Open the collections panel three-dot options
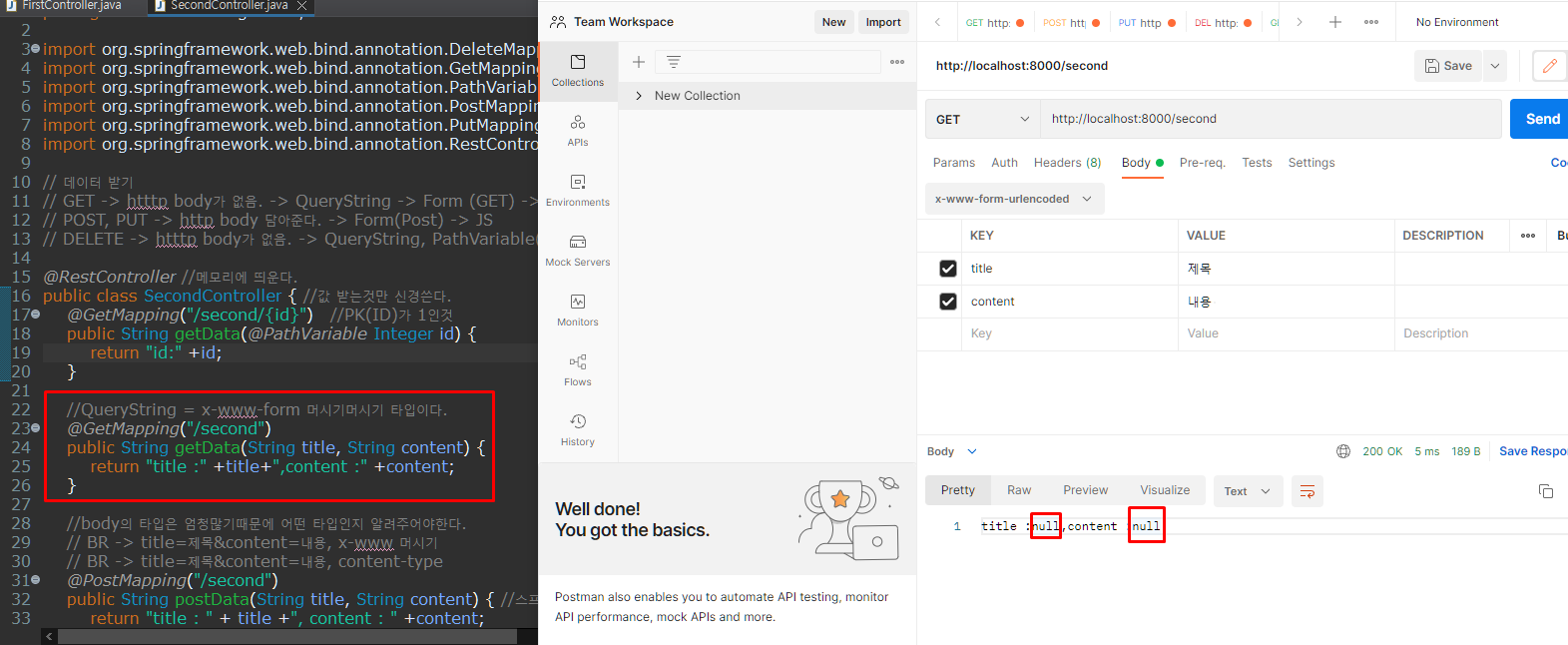Image resolution: width=1568 pixels, height=645 pixels. coord(897,62)
